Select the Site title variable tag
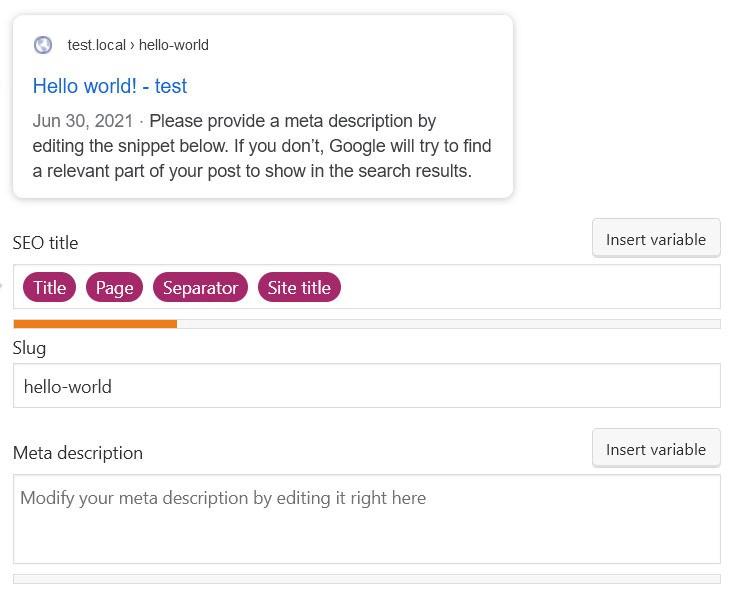The width and height of the screenshot is (733, 594). (x=299, y=287)
